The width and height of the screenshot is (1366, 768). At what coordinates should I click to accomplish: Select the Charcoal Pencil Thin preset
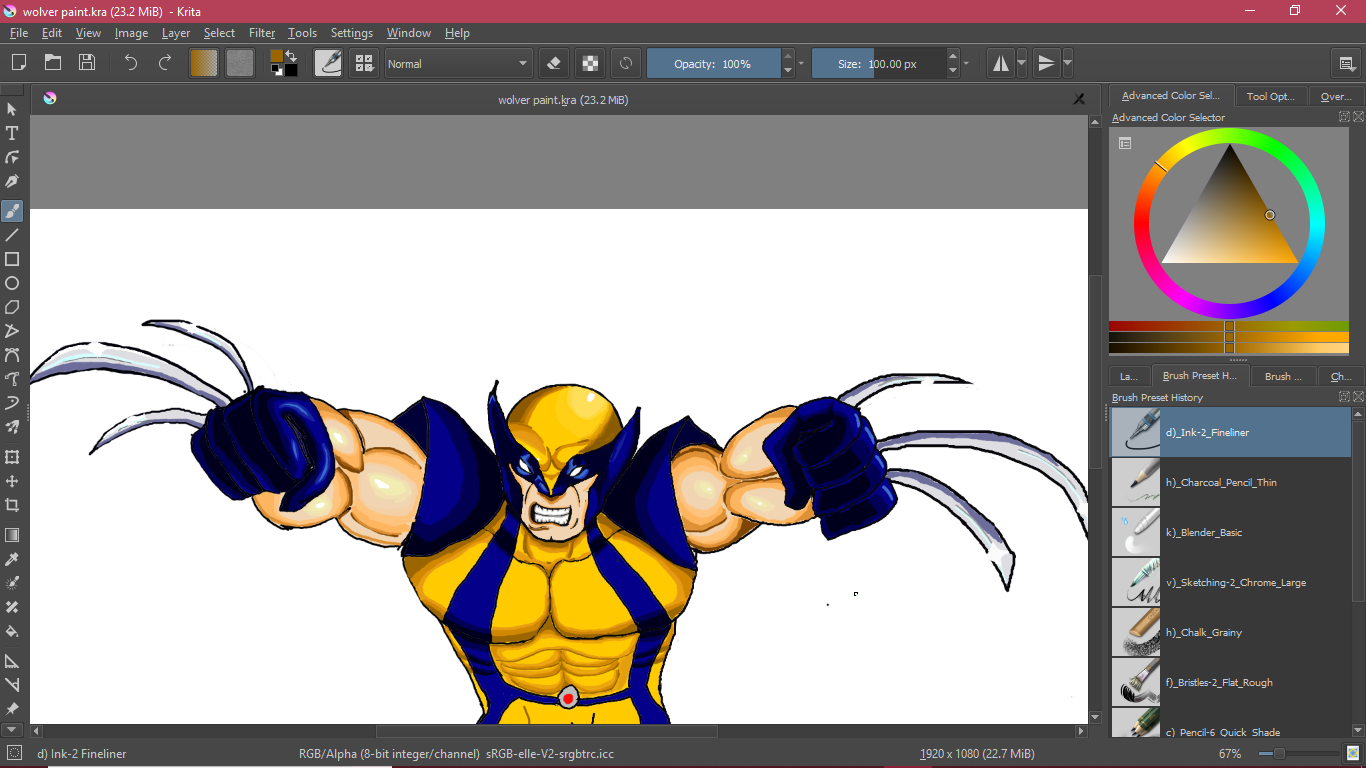(1231, 482)
